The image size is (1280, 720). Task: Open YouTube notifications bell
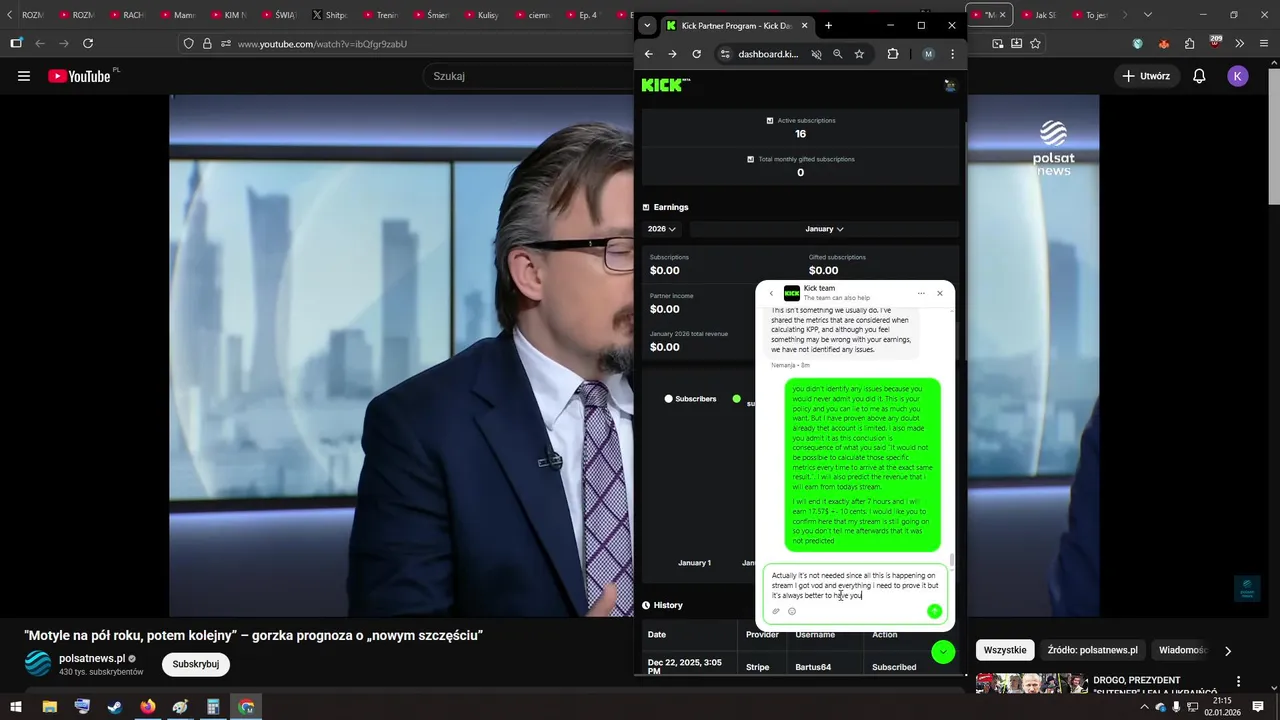pyautogui.click(x=1199, y=76)
